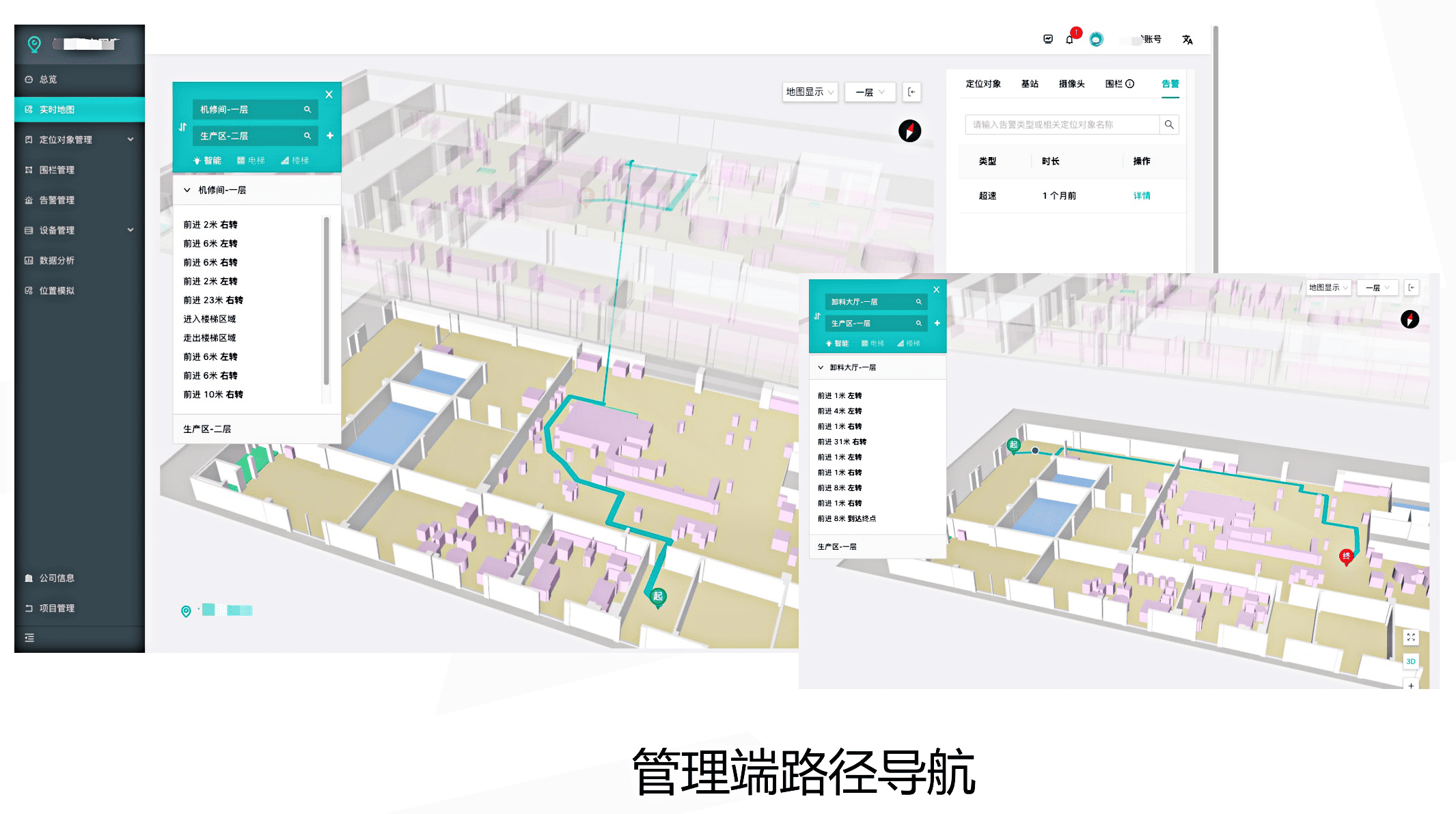This screenshot has width=1456, height=814.
Task: Click the language translate icon
Action: 1187,40
